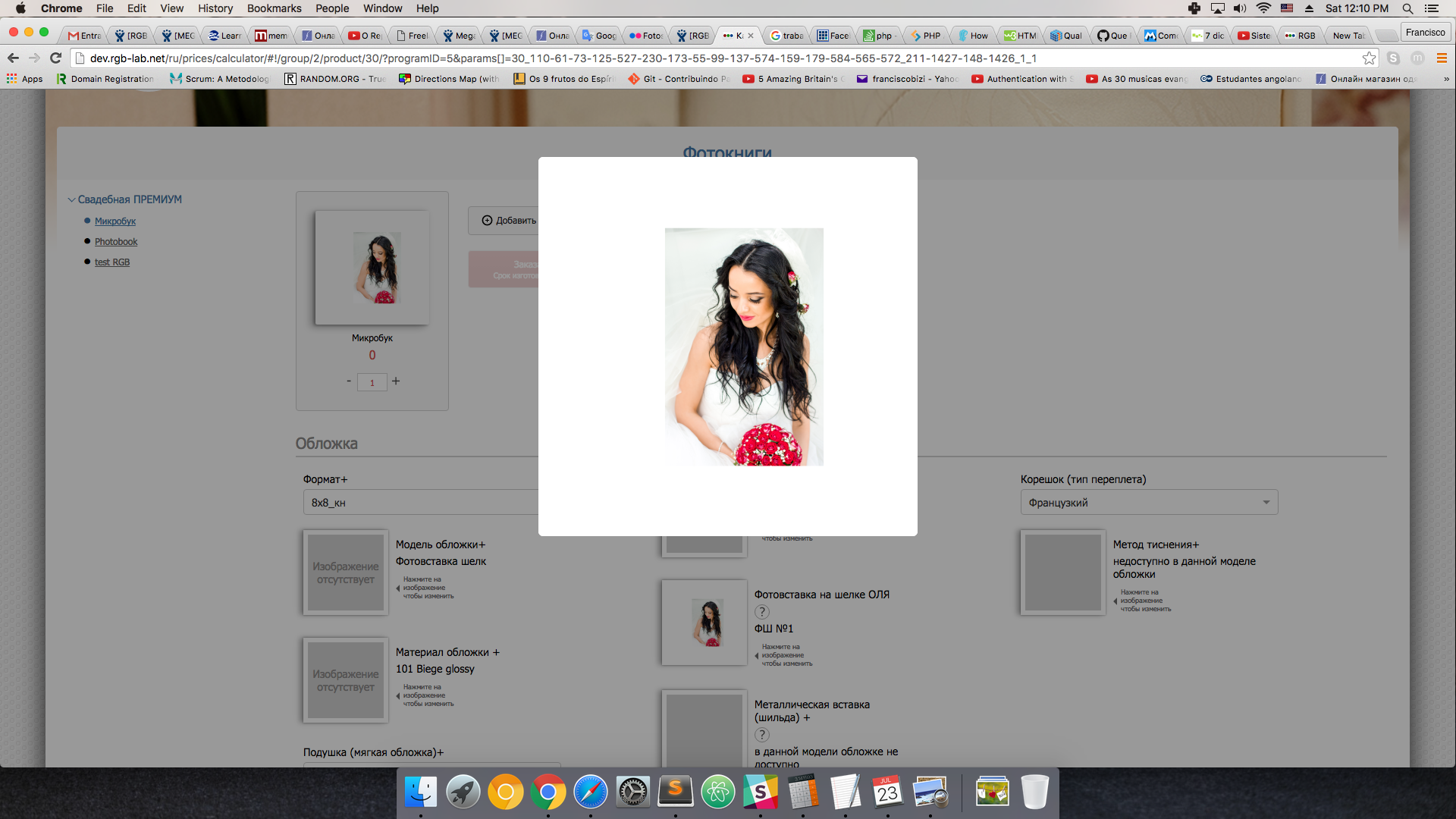Image resolution: width=1456 pixels, height=819 pixels.
Task: Click the browser reload page icon
Action: click(x=55, y=58)
